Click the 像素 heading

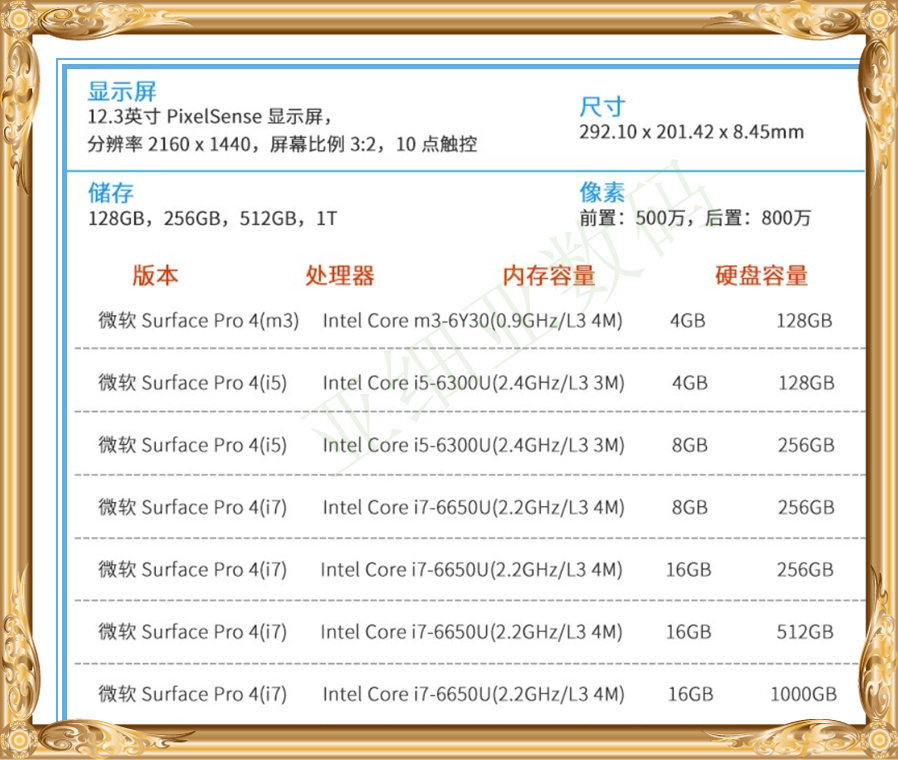(602, 192)
